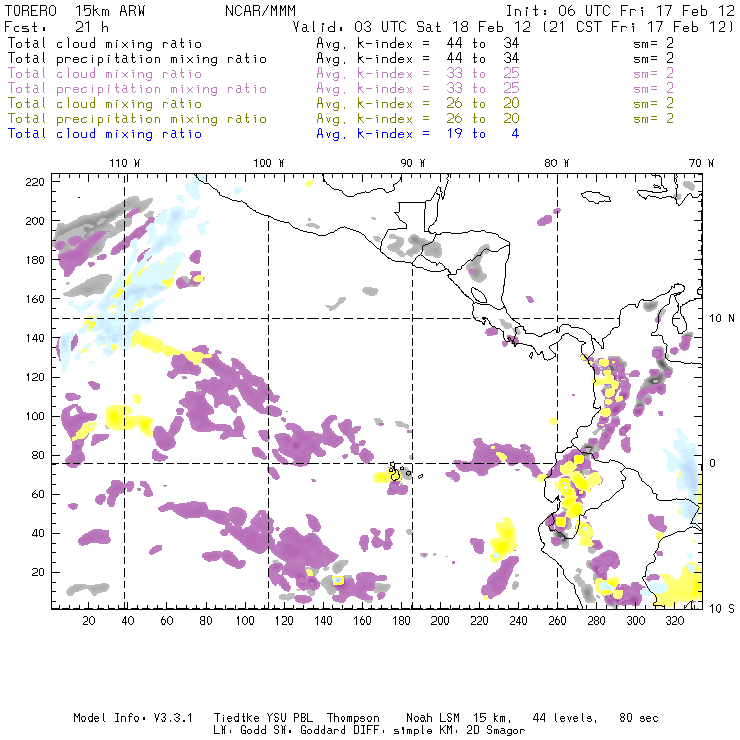The height and width of the screenshot is (740, 740).
Task: Click the '20' label on the horizontal axis
Action: point(89,621)
